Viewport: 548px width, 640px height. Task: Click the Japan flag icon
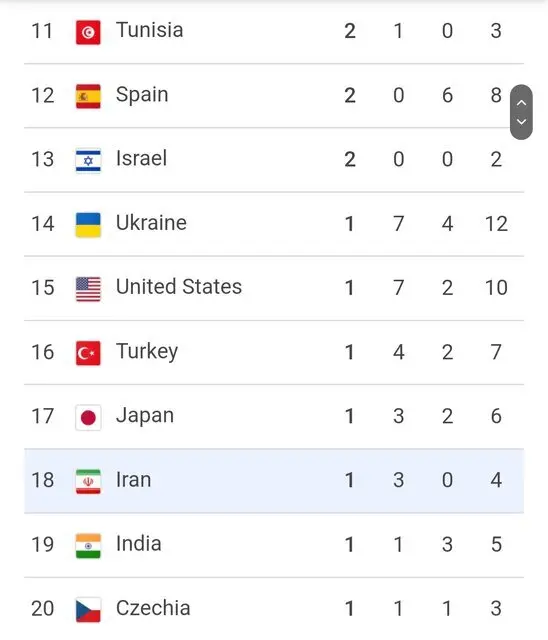click(88, 418)
